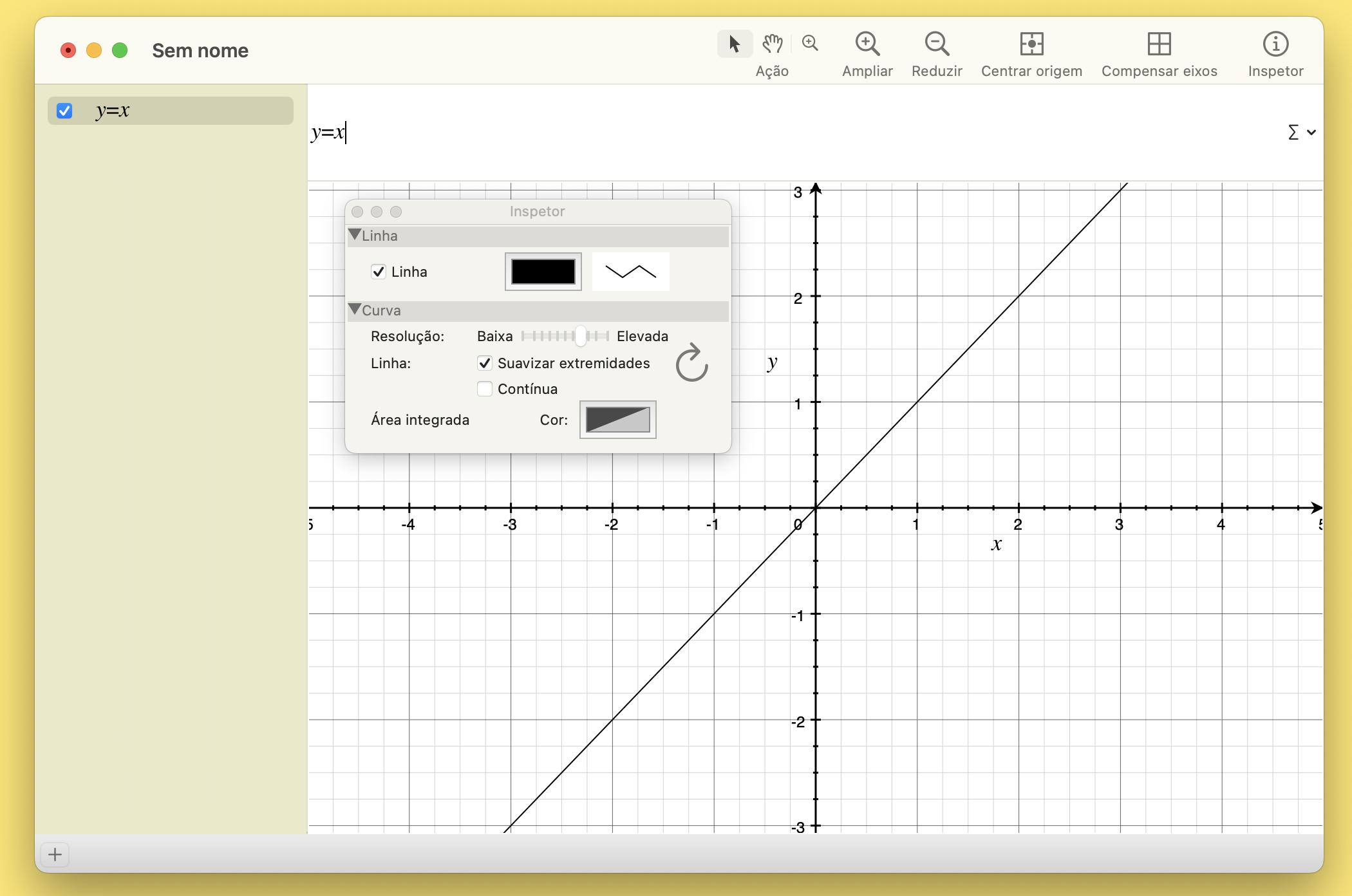The width and height of the screenshot is (1352, 896).
Task: Select the hand move tool
Action: 772,44
